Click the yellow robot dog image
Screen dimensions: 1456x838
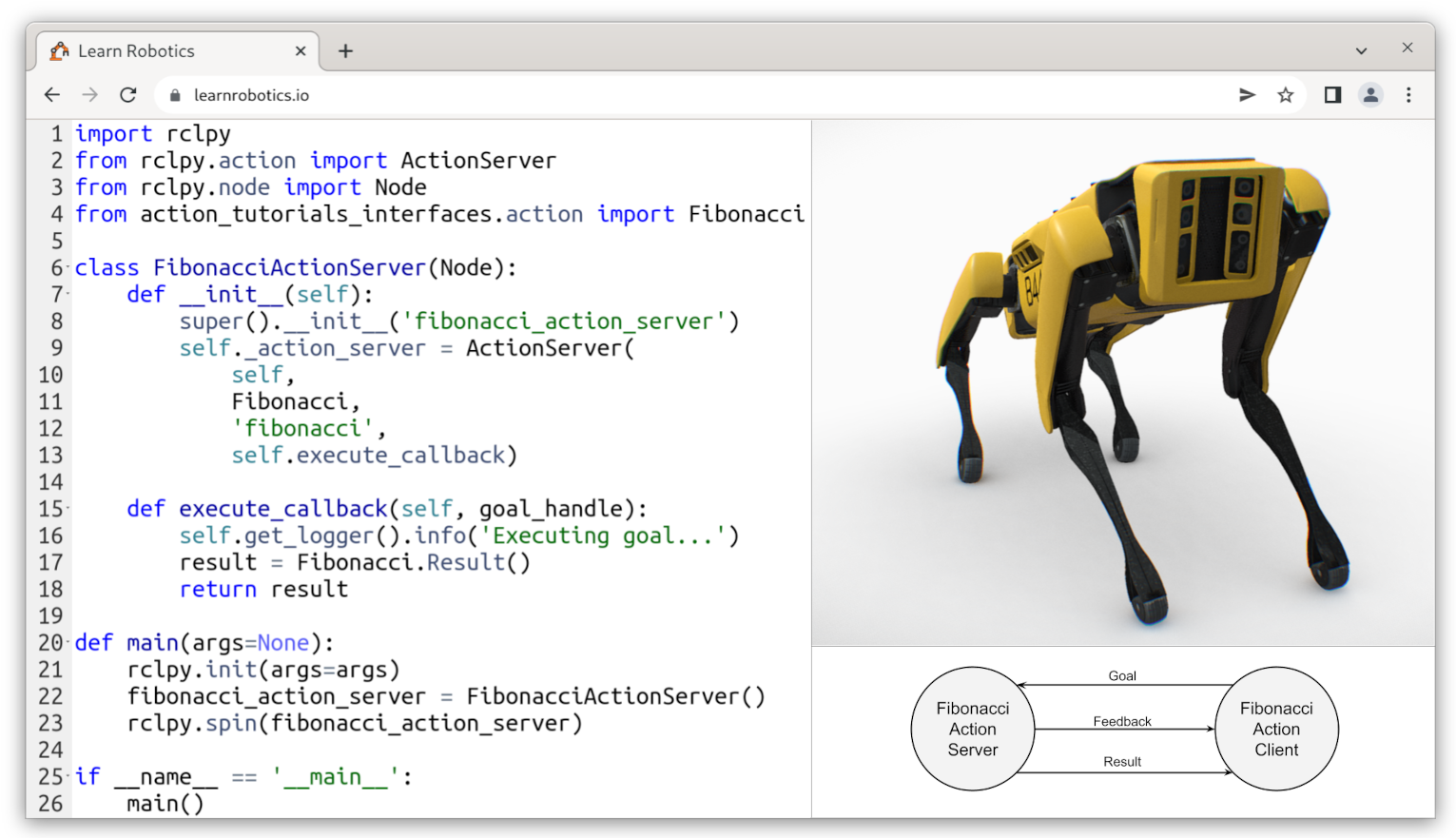1132,380
